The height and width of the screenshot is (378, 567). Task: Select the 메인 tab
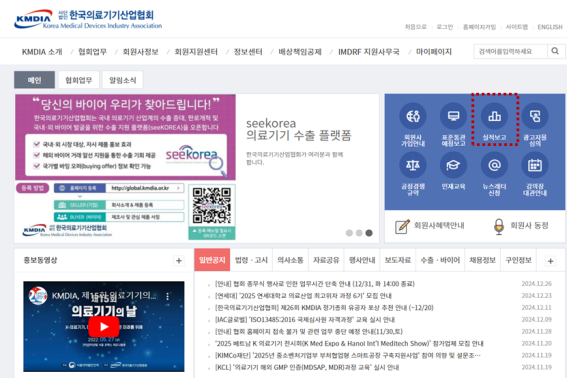click(x=34, y=80)
